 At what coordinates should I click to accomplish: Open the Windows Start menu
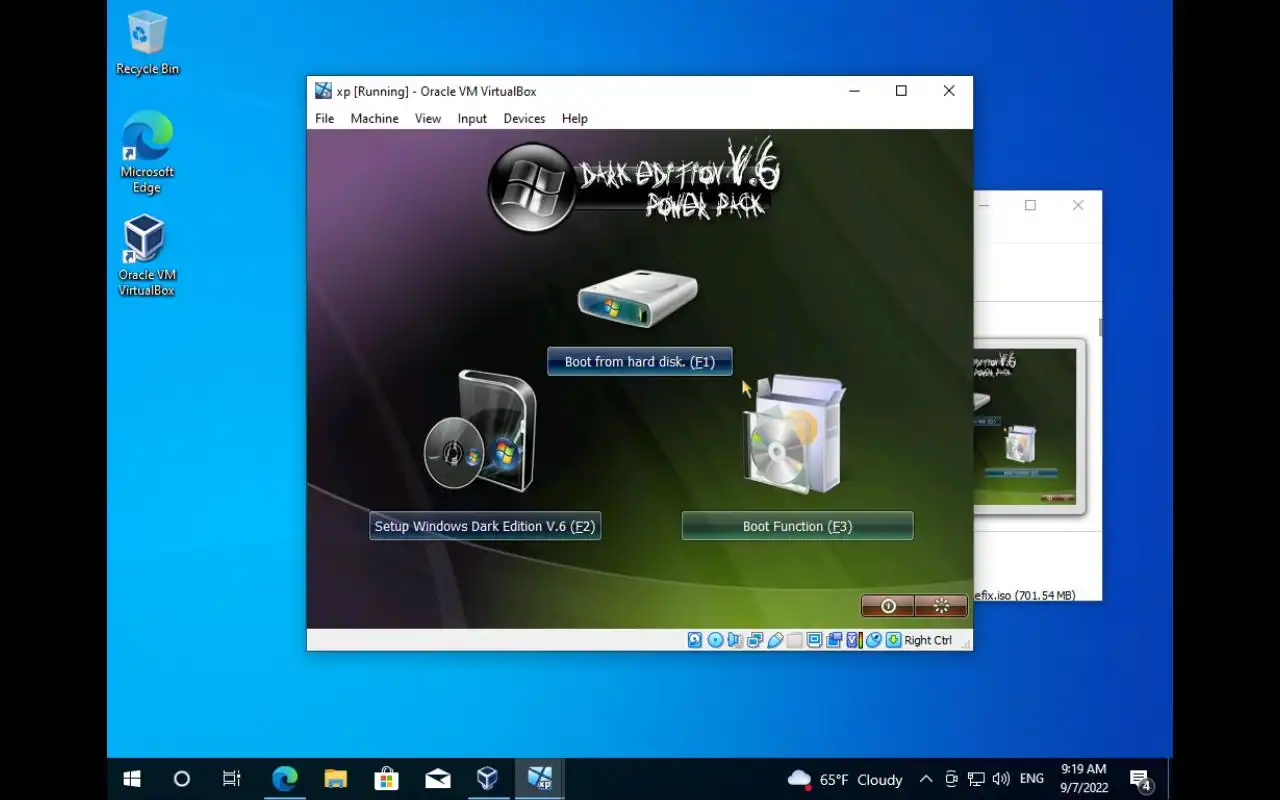132,779
